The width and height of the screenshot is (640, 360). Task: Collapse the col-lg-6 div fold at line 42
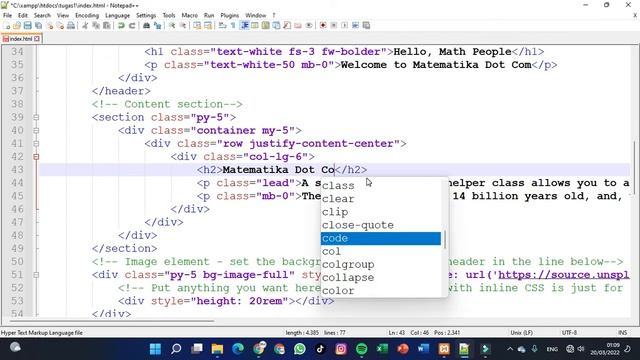click(x=36, y=157)
